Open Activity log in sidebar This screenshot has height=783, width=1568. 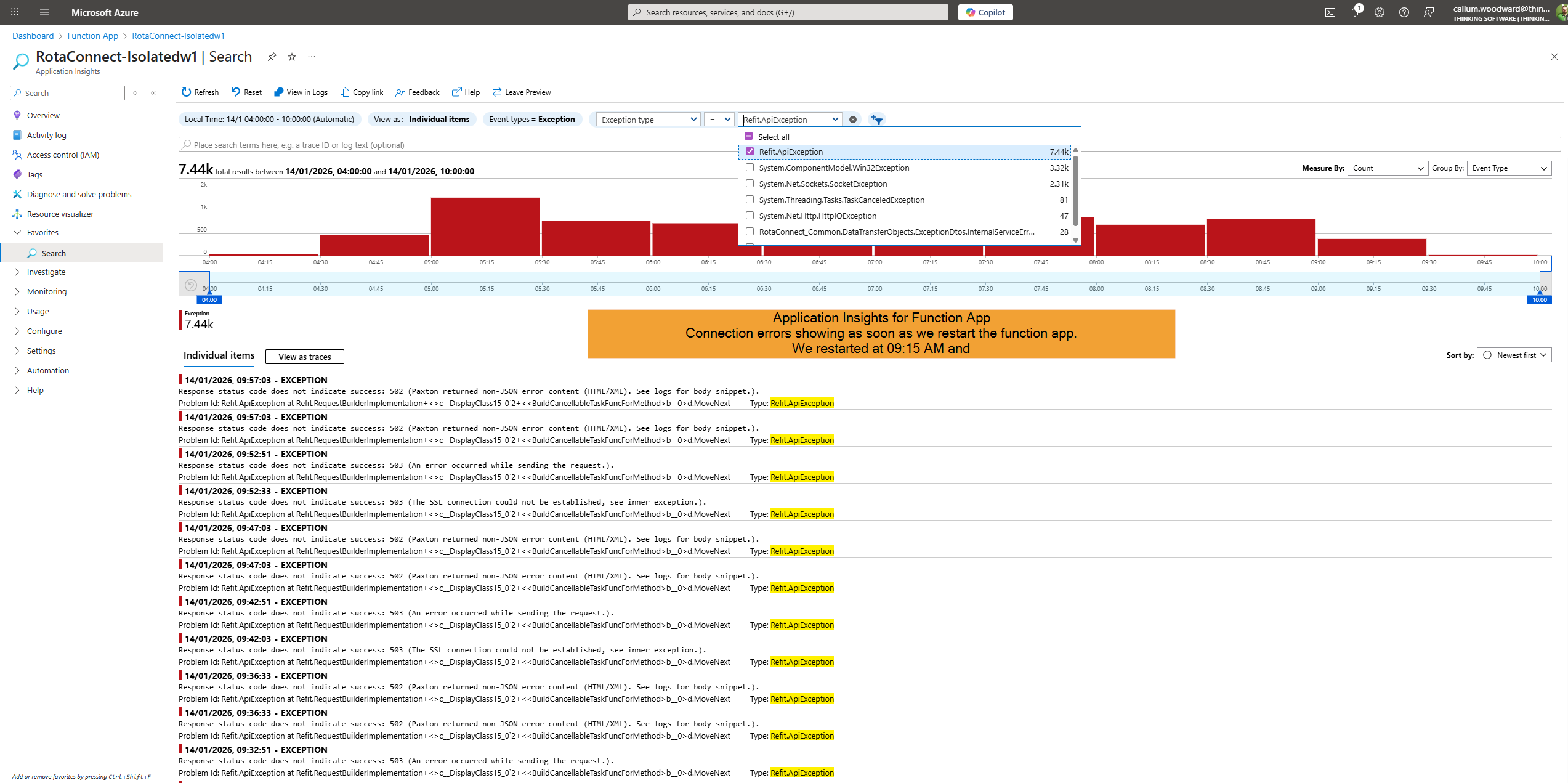[x=46, y=135]
